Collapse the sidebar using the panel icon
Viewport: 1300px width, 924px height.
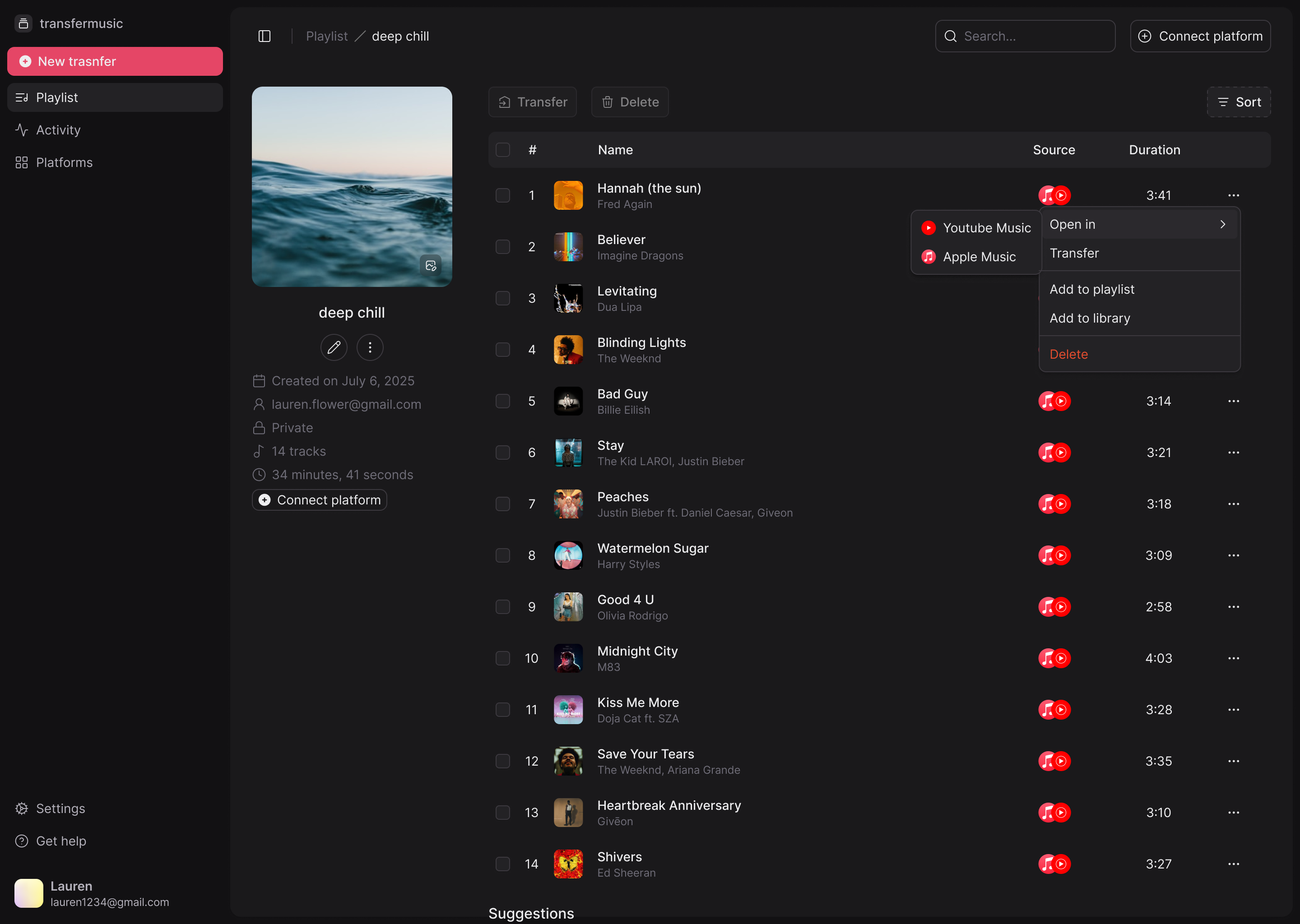(264, 36)
